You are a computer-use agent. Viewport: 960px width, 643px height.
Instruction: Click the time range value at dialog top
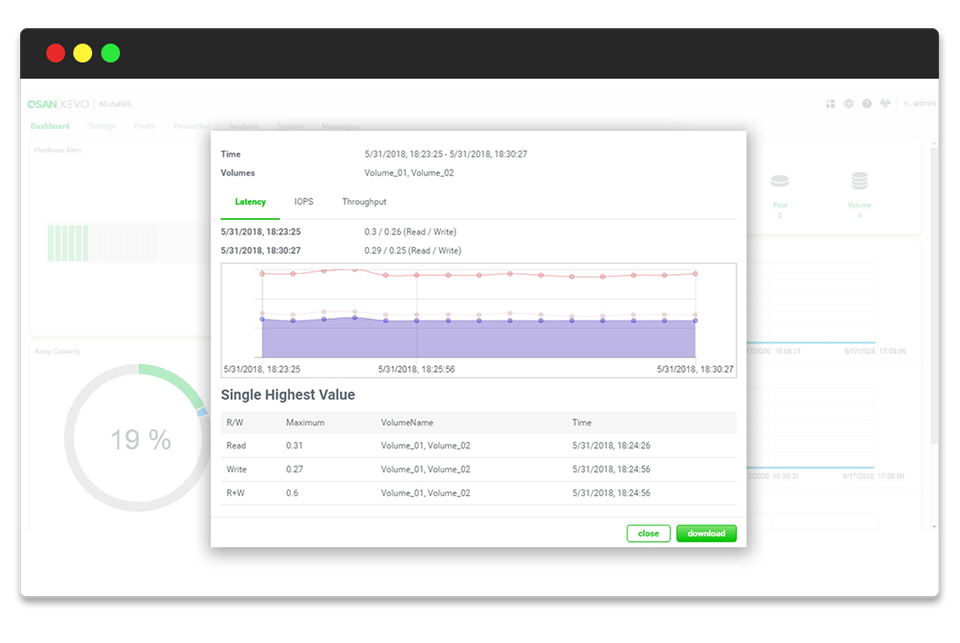tap(446, 154)
